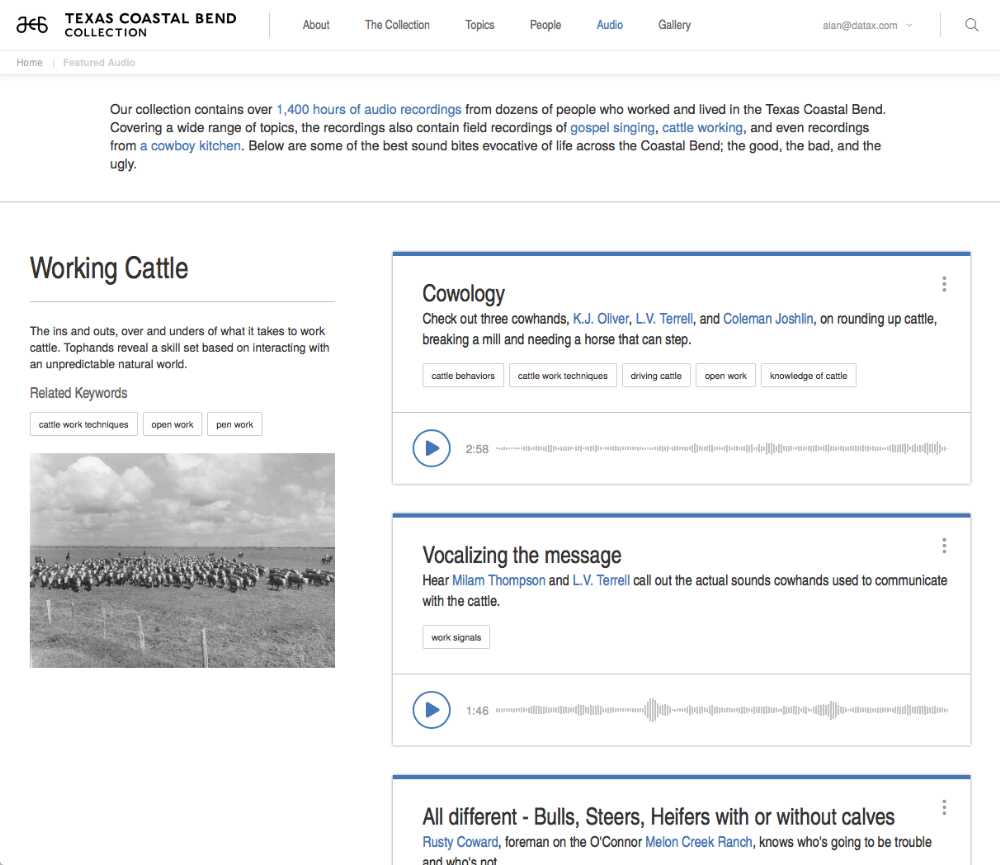Select the pen work keyword

tap(235, 424)
